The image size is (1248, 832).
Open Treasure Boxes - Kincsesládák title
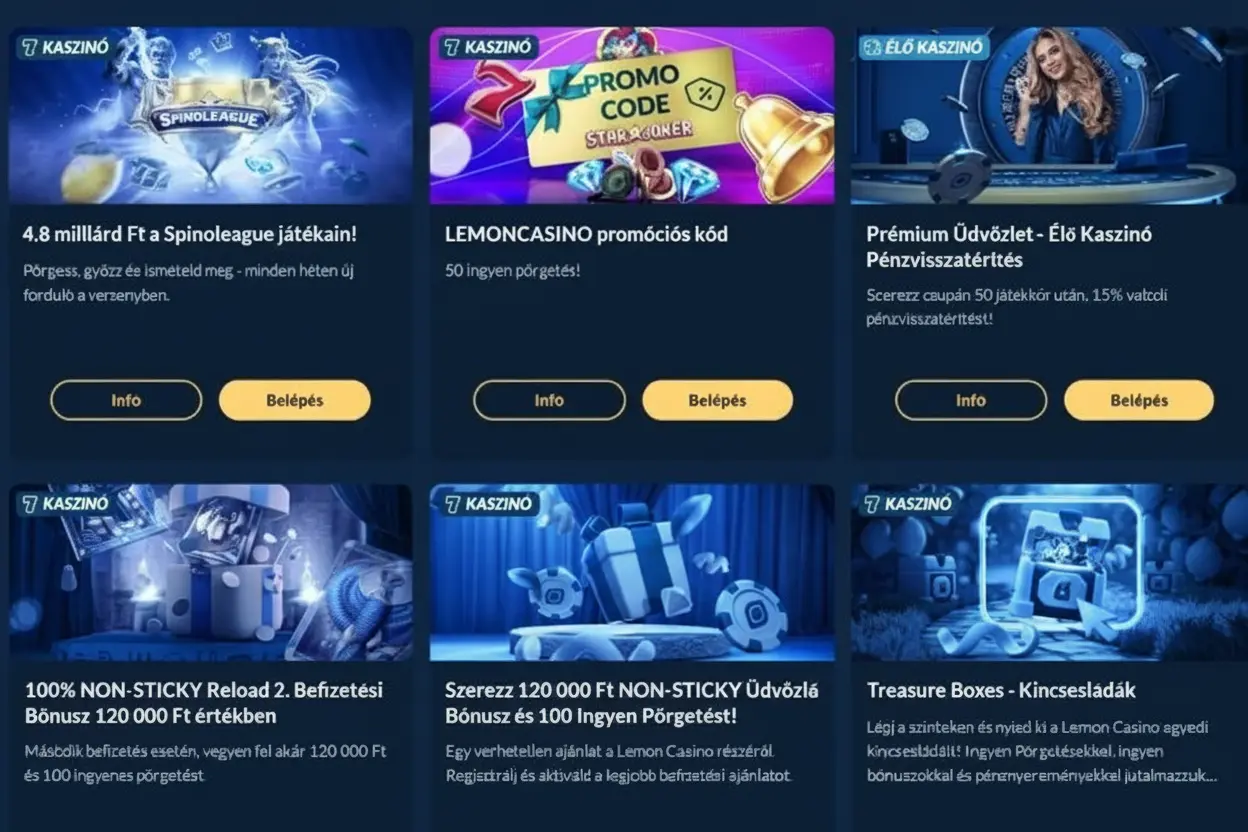pos(1001,690)
